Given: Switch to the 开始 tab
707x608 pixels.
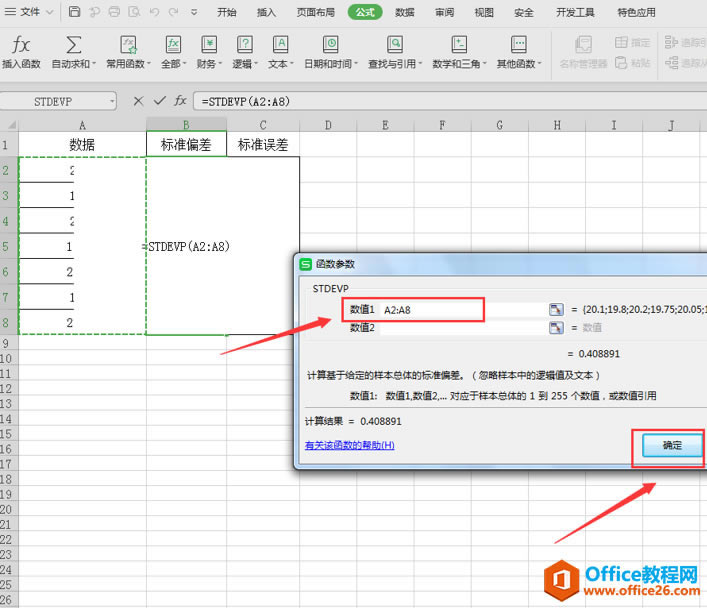Looking at the screenshot, I should (226, 12).
